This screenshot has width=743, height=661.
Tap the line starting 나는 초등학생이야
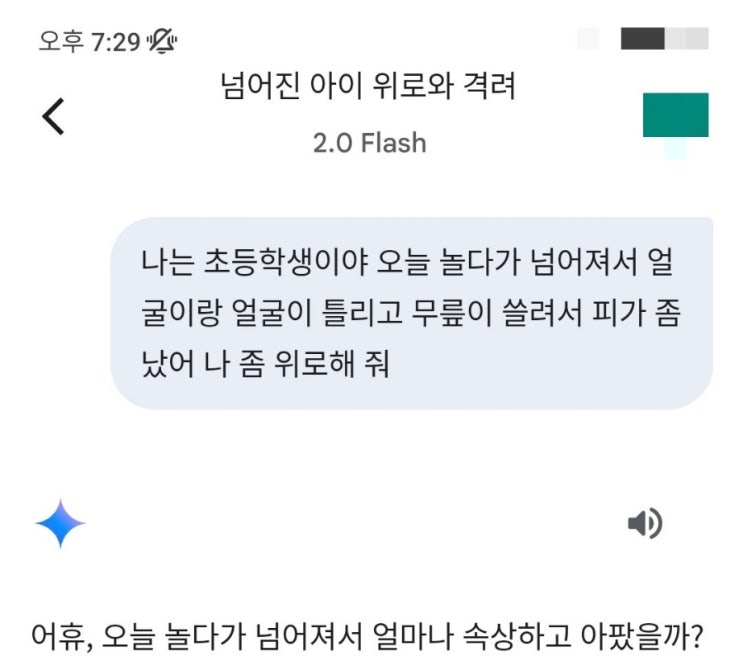(x=407, y=262)
